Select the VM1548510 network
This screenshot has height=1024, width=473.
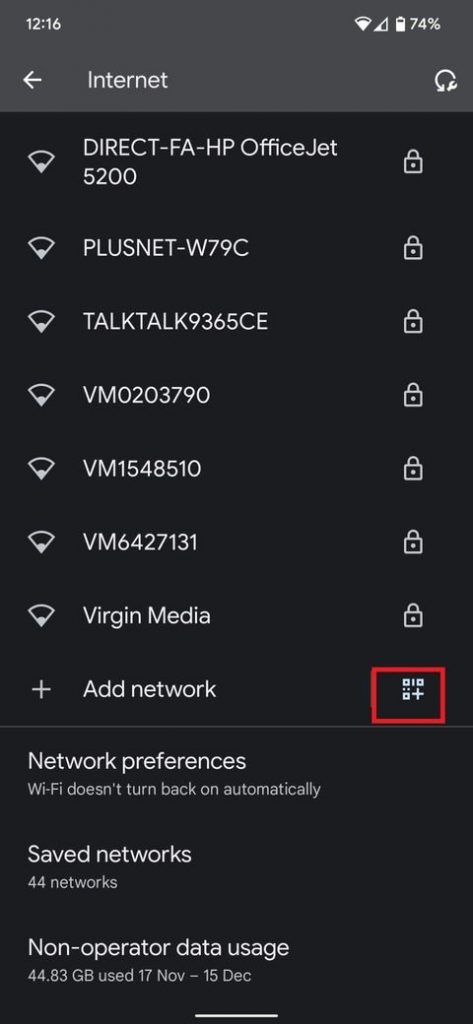pos(236,468)
